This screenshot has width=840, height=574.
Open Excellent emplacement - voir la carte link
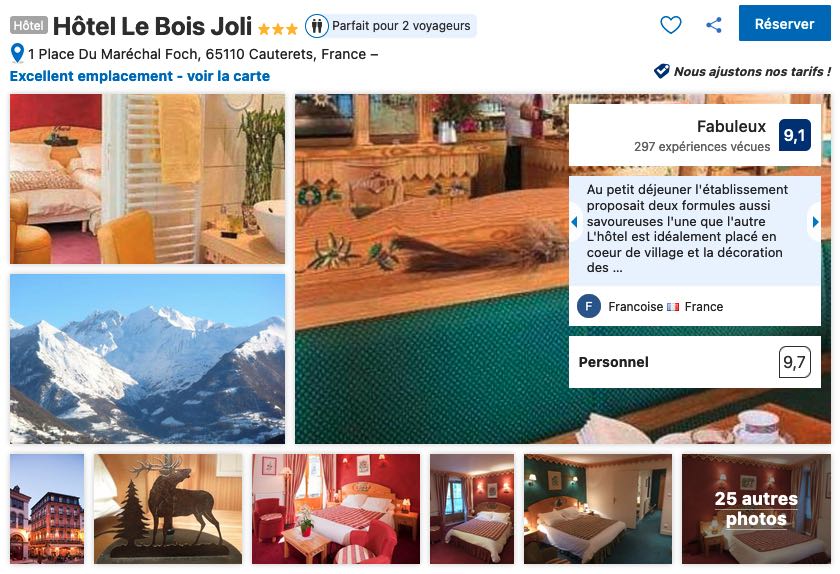point(140,76)
